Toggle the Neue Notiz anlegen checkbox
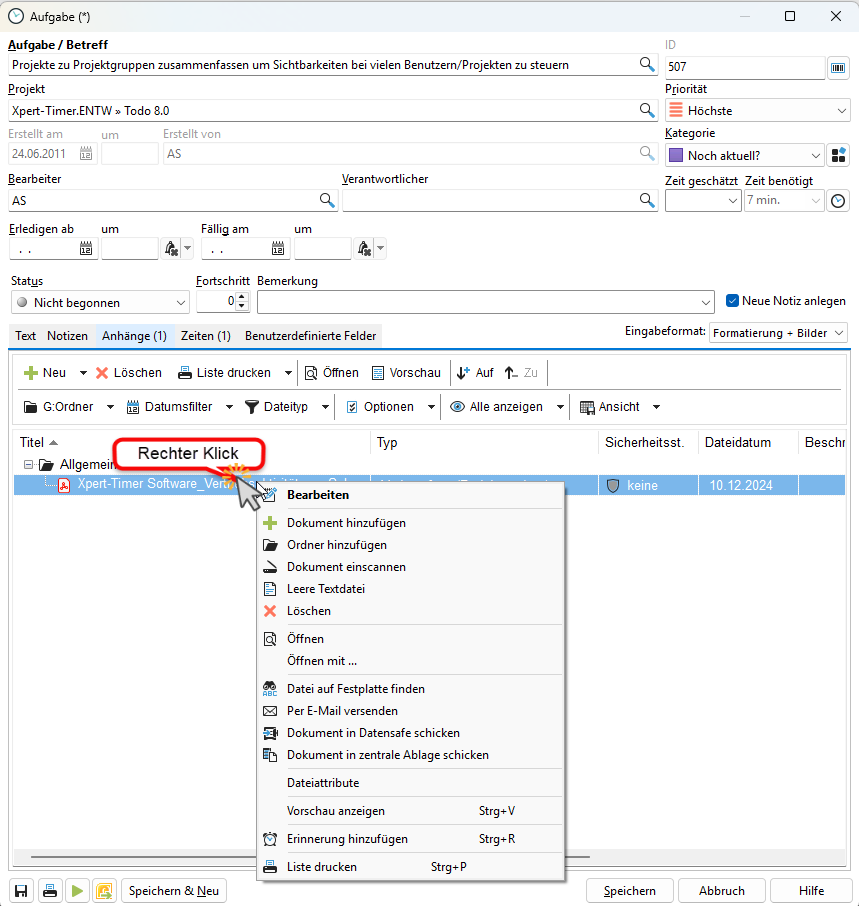859x906 pixels. pyautogui.click(x=733, y=300)
